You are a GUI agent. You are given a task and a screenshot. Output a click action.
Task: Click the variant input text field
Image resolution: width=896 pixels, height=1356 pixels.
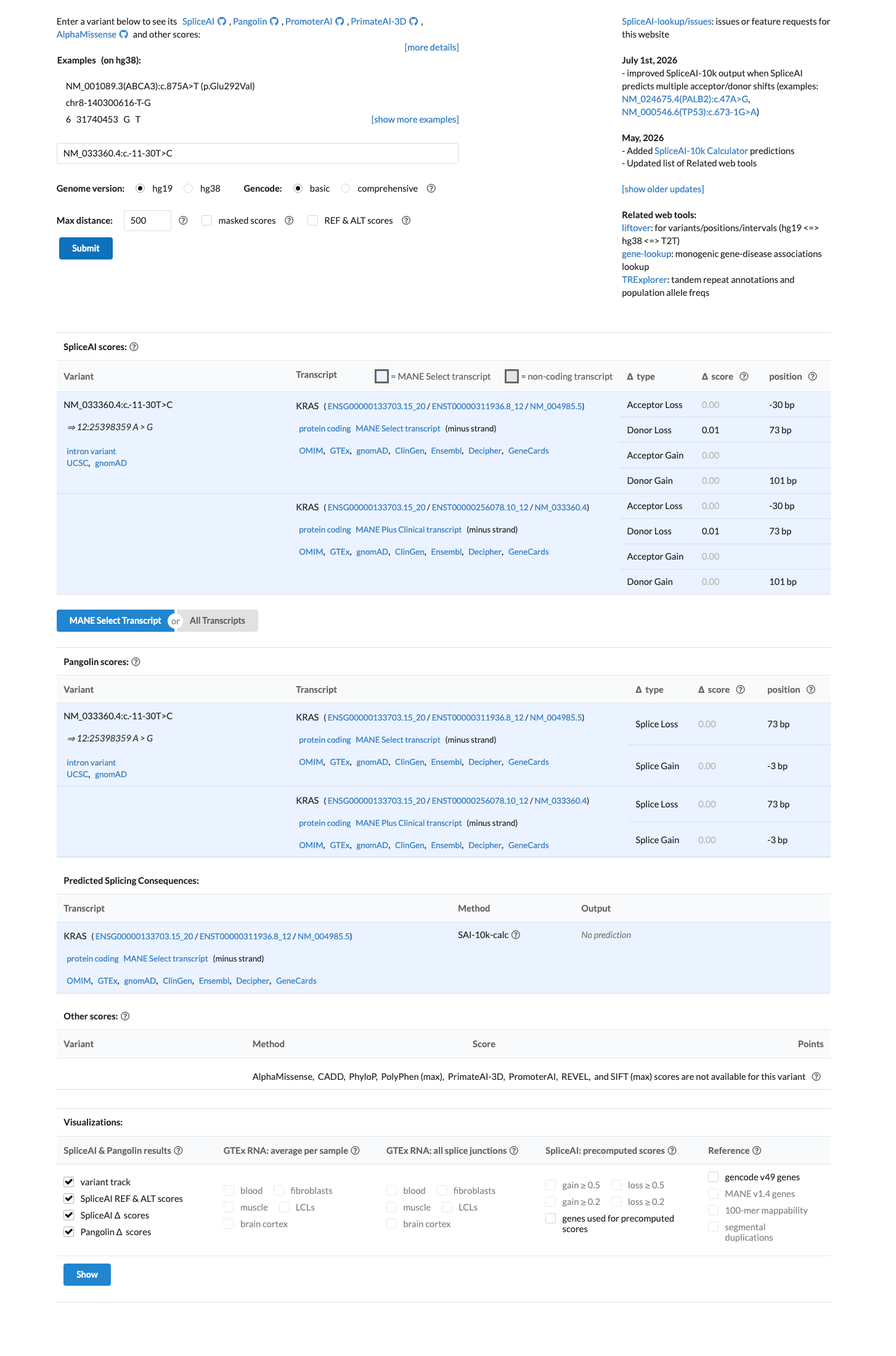tap(258, 153)
